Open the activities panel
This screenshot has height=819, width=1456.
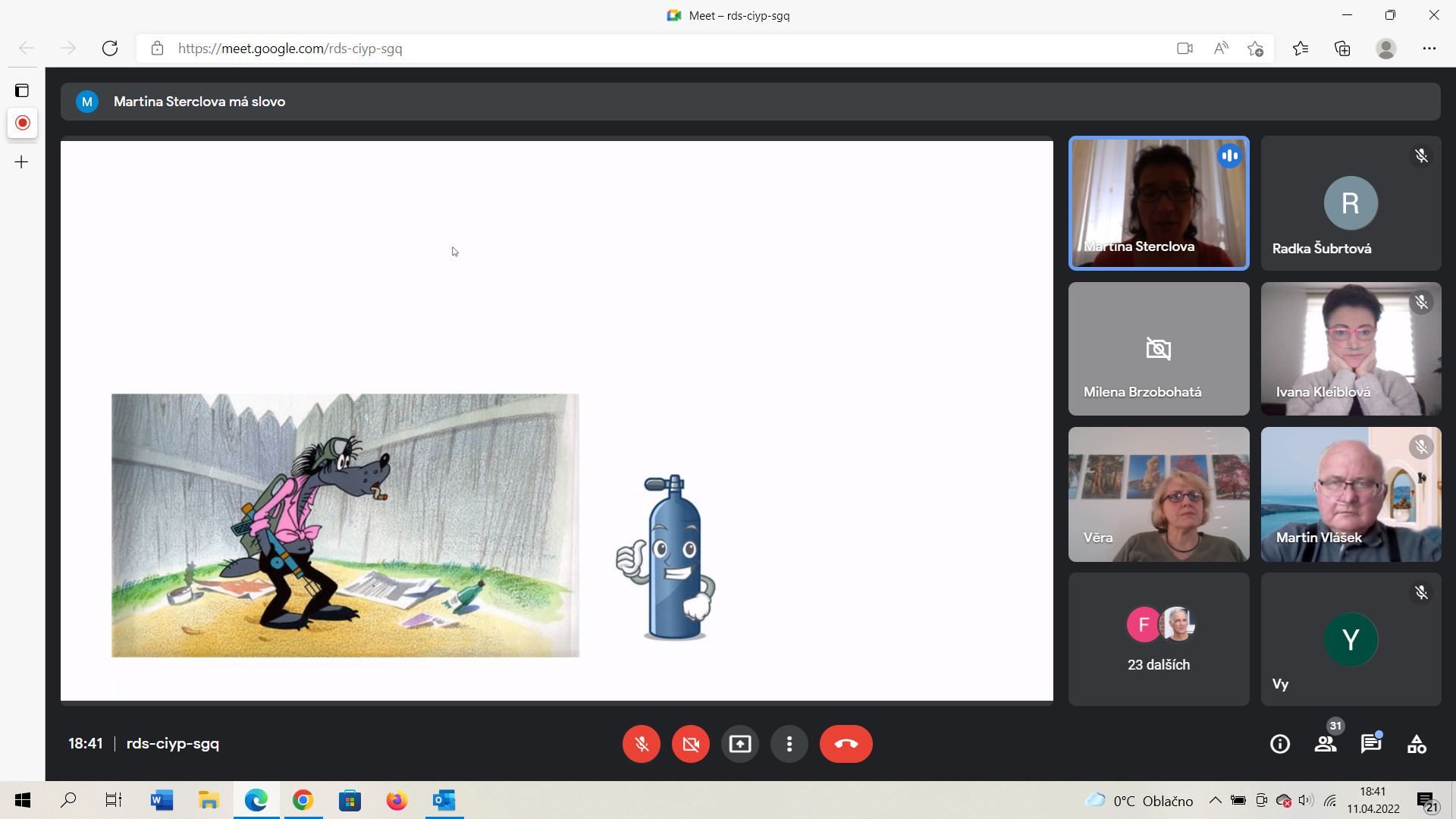(x=1417, y=744)
